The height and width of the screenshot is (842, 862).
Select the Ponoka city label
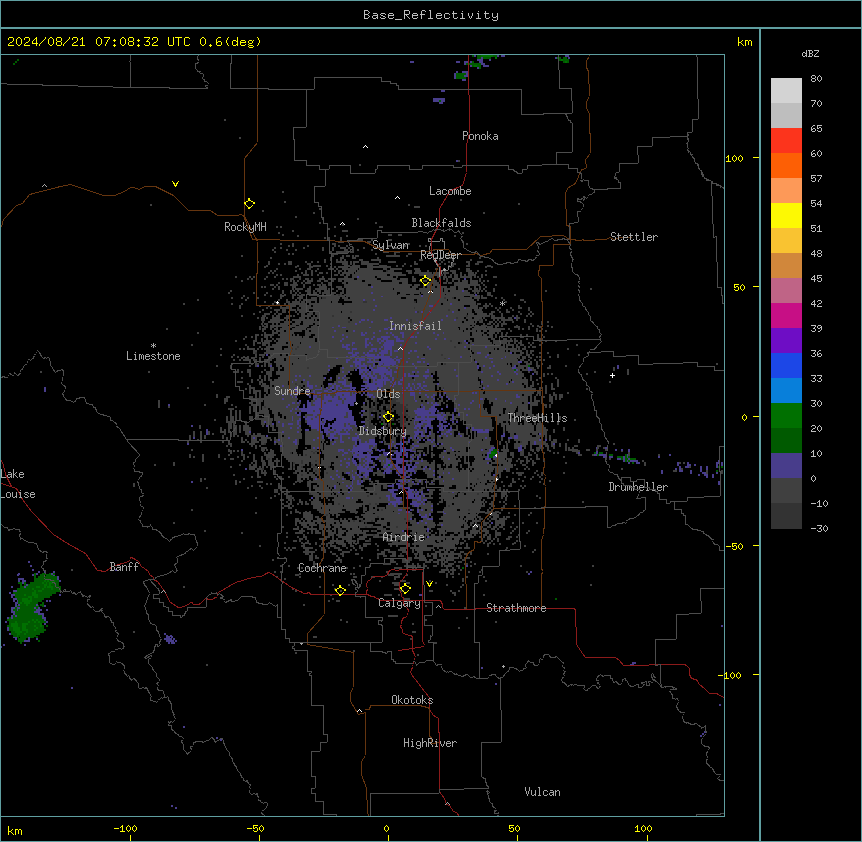tap(480, 136)
